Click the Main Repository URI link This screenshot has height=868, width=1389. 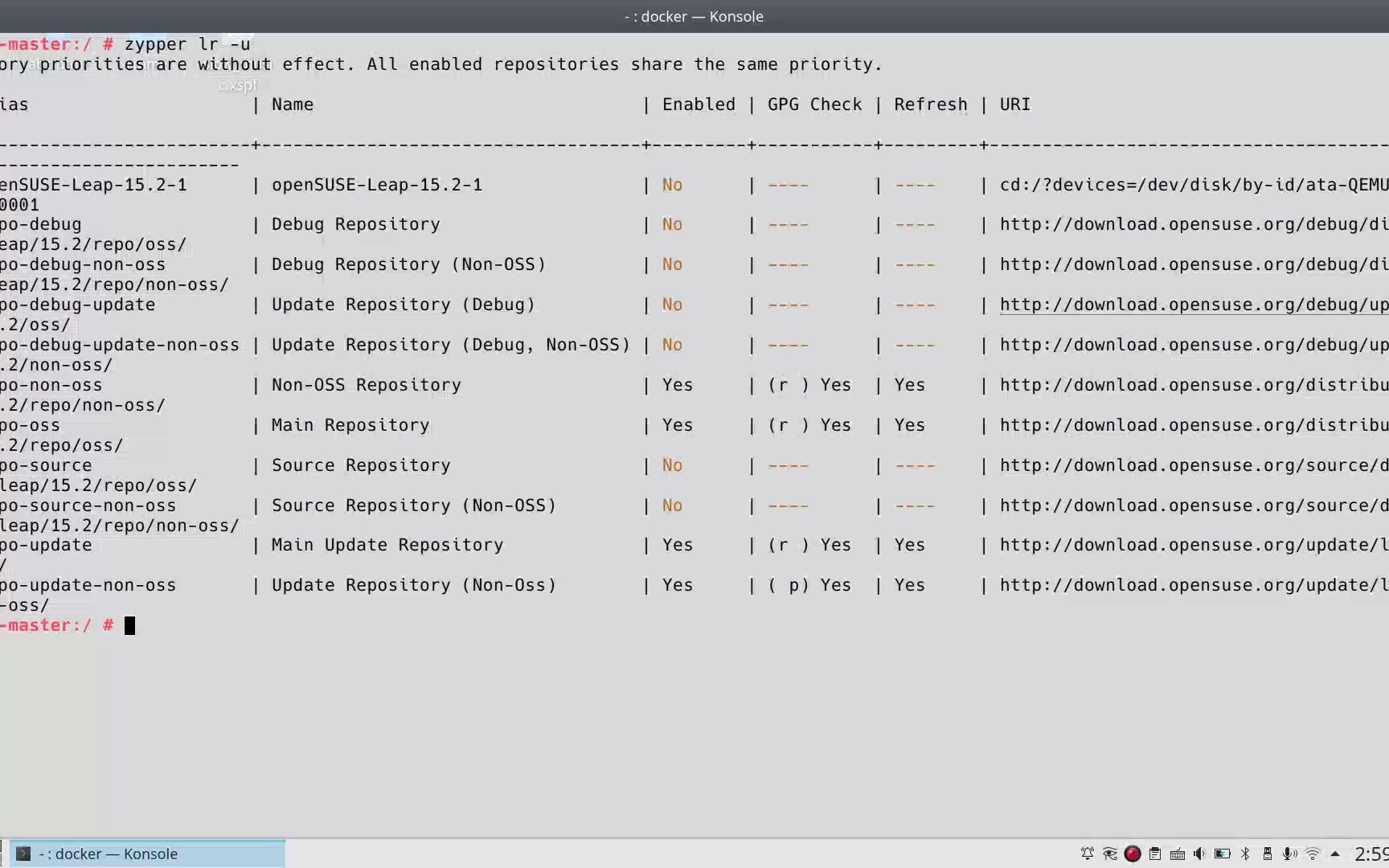point(1194,425)
